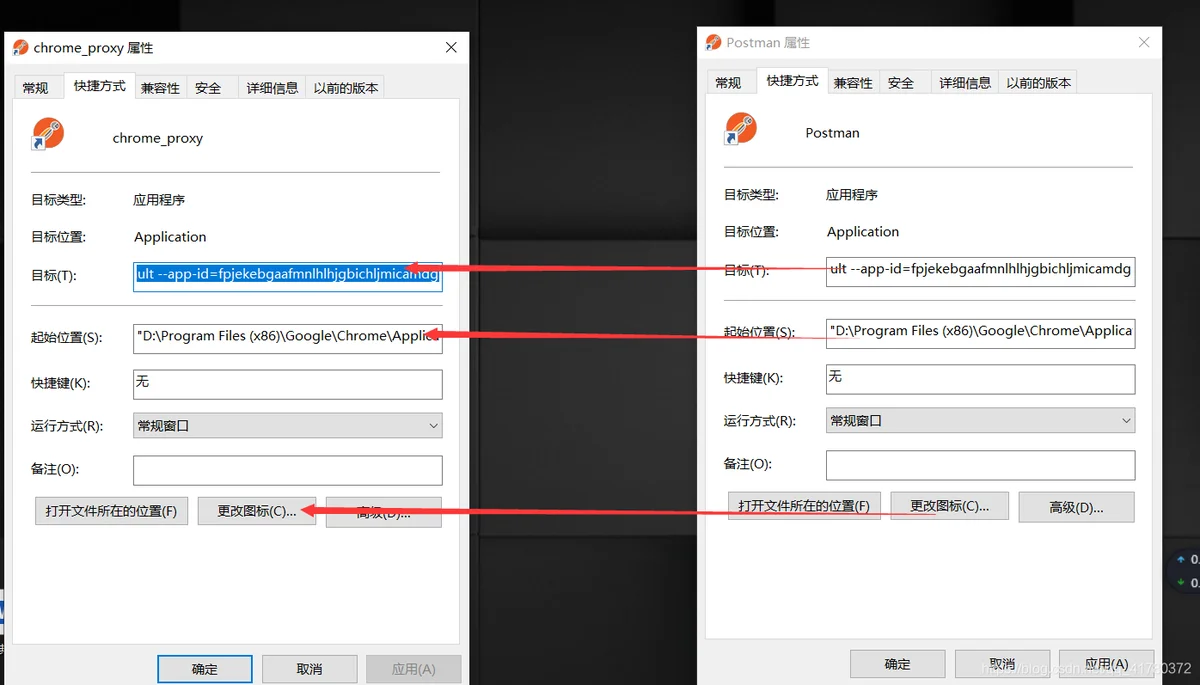Viewport: 1200px width, 685px height.
Task: Click the chrome_proxy title bar icon
Action: point(20,47)
